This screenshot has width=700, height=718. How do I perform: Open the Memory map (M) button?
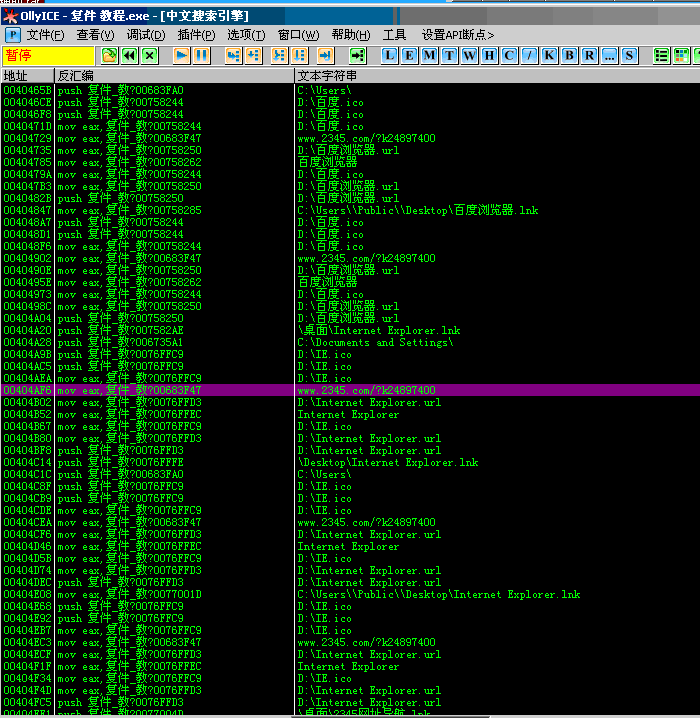click(429, 56)
